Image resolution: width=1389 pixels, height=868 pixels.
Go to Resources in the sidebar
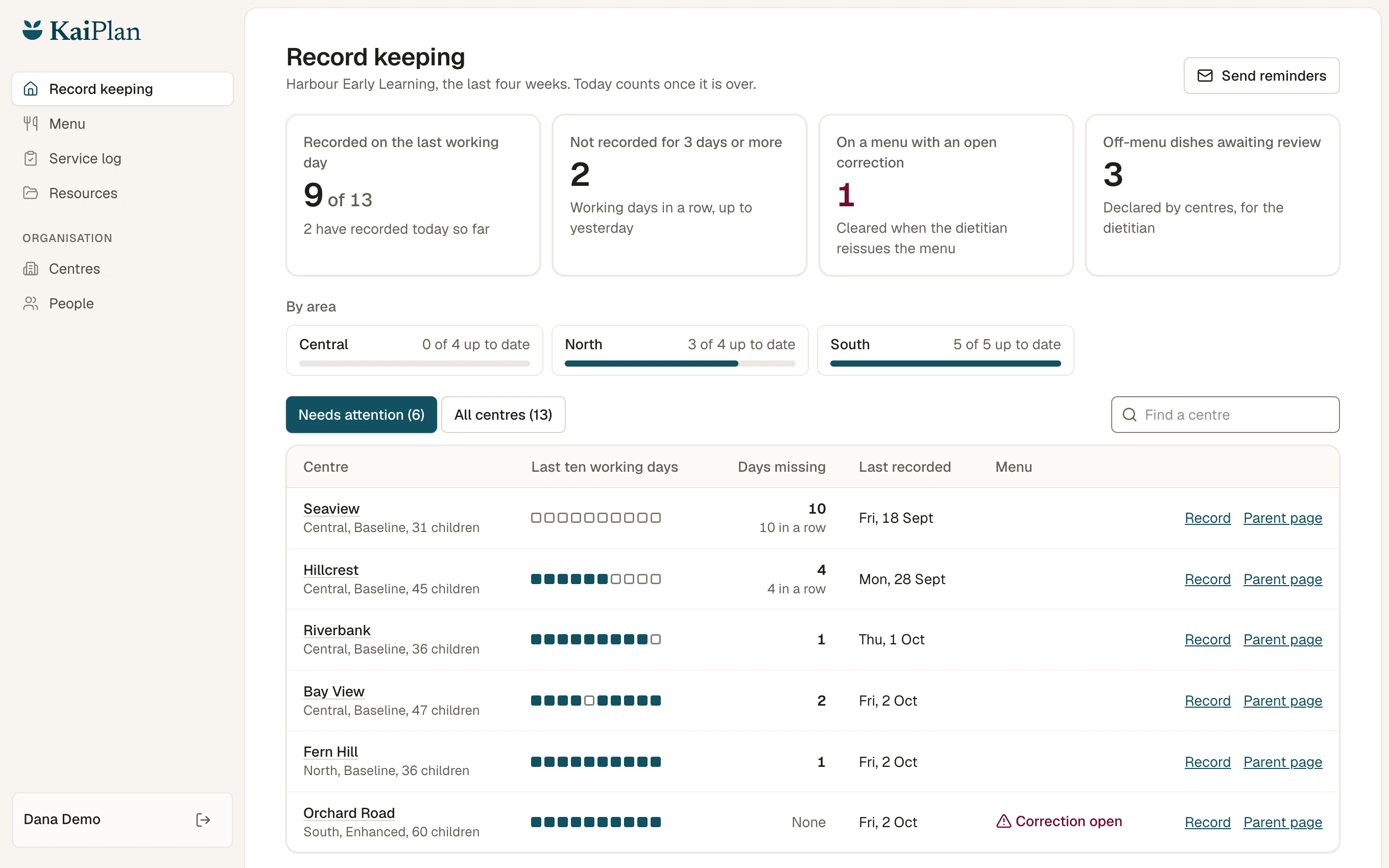tap(122, 193)
